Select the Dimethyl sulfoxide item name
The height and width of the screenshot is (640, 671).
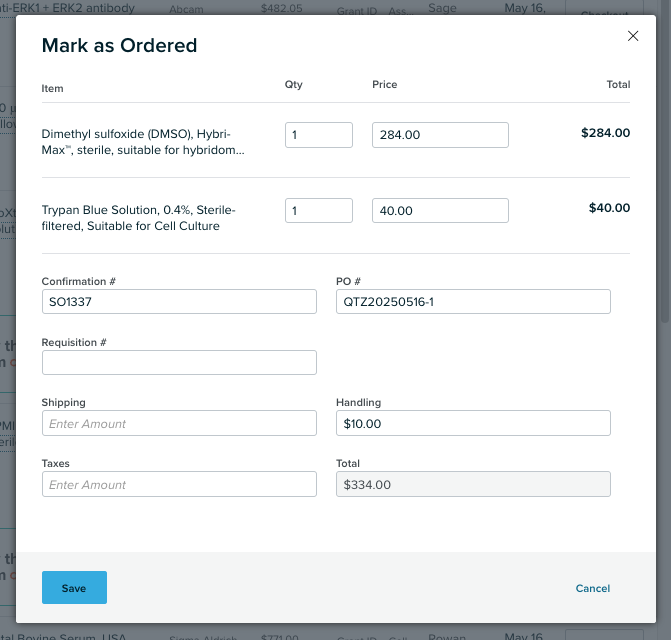coord(143,142)
